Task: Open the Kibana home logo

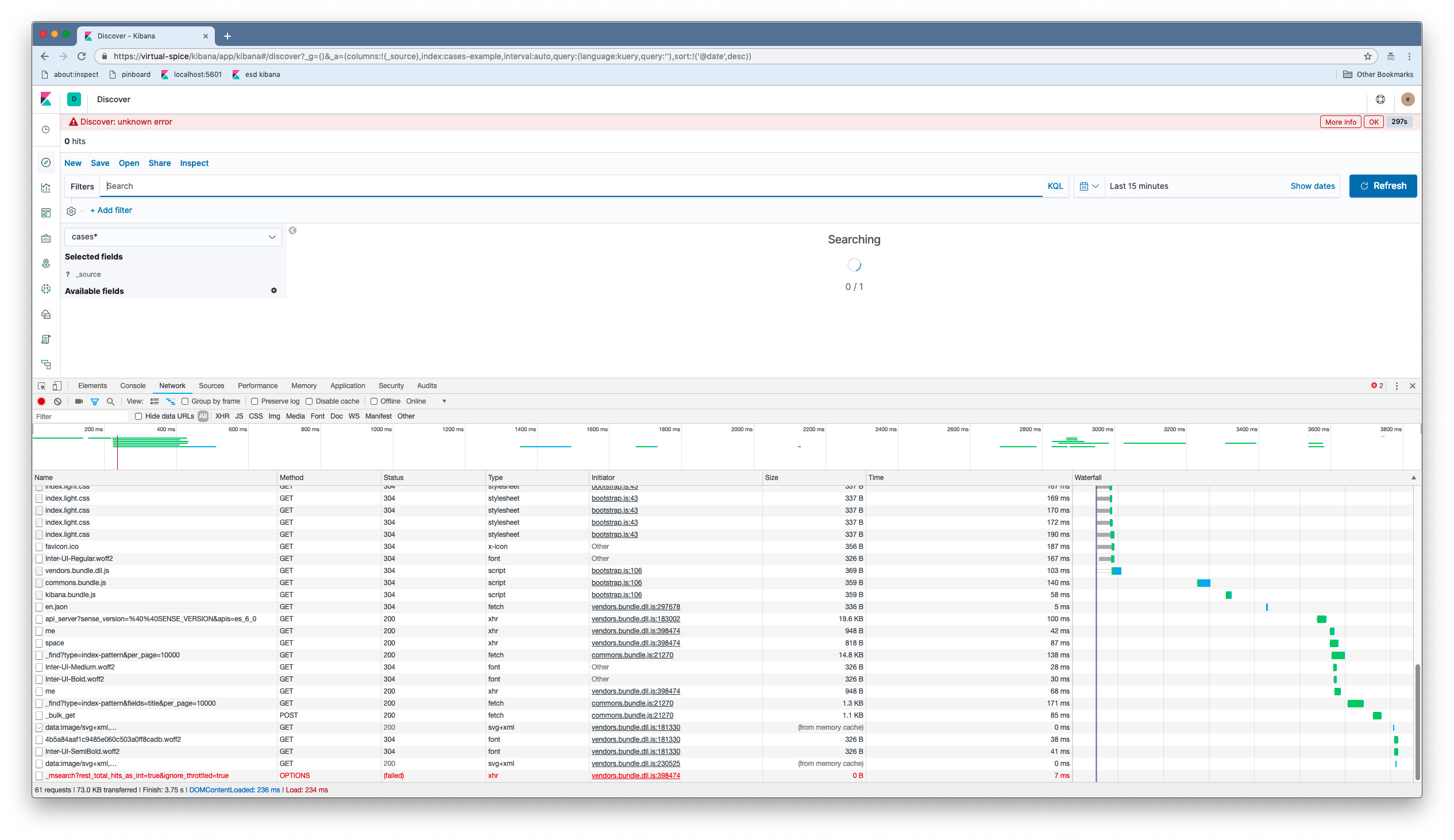Action: (x=46, y=99)
